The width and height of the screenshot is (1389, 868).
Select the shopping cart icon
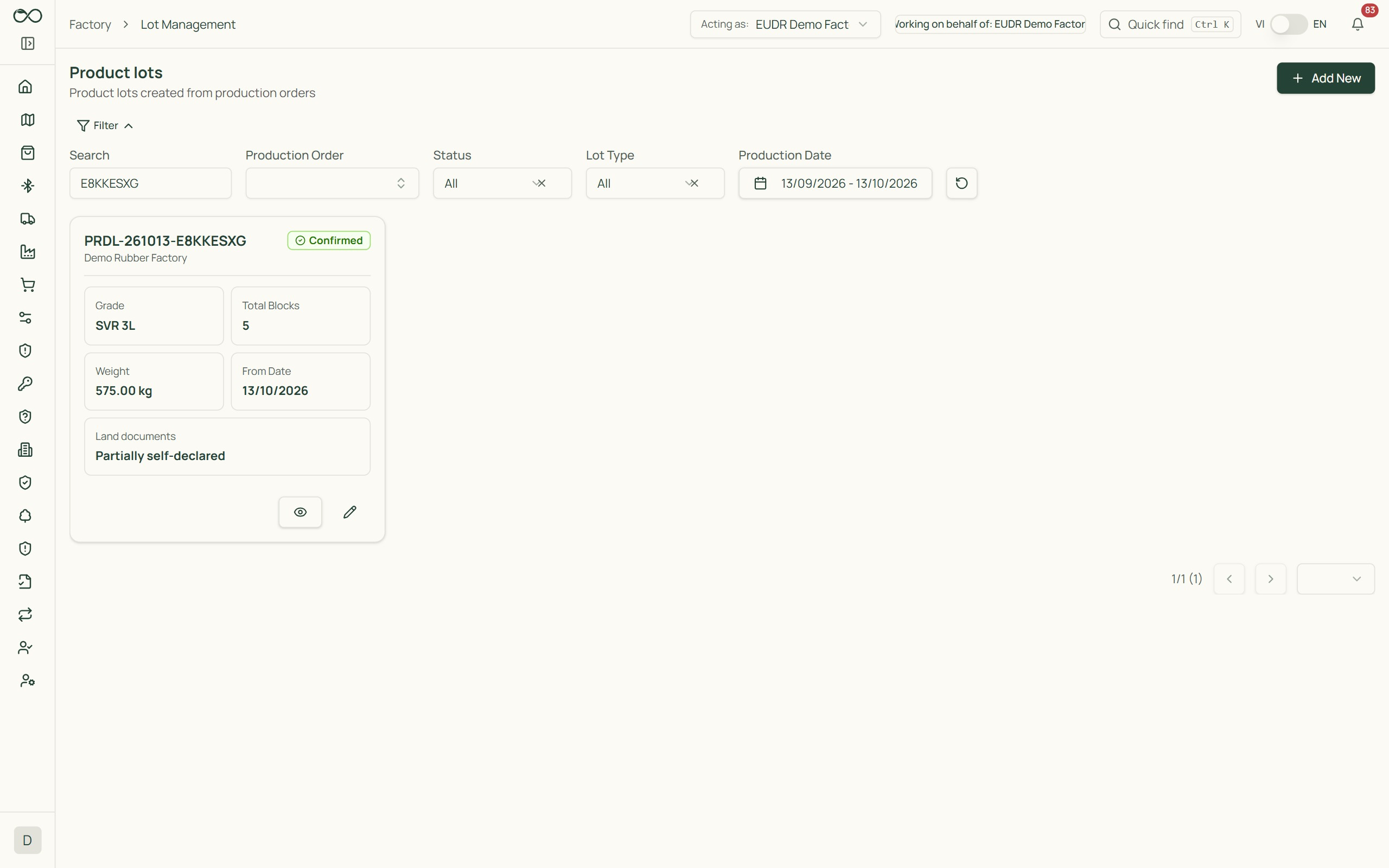[x=27, y=285]
